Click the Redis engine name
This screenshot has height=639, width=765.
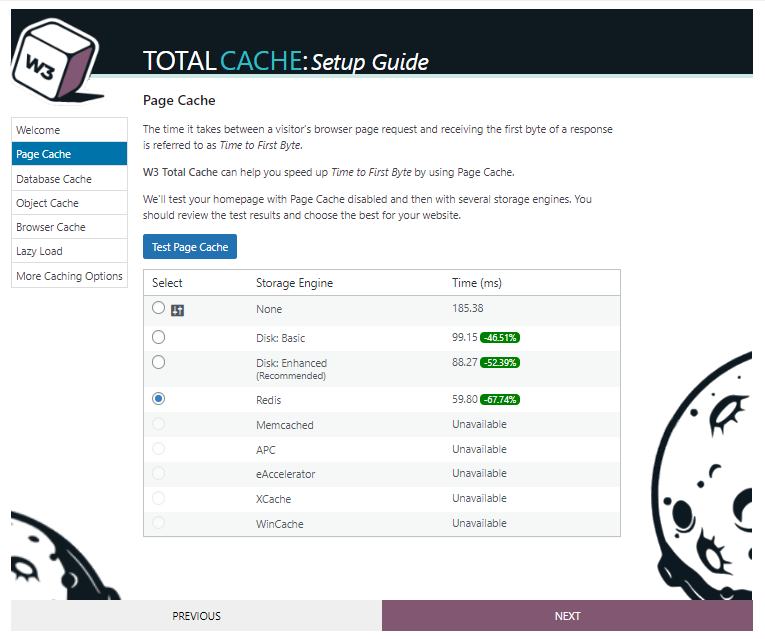click(268, 400)
